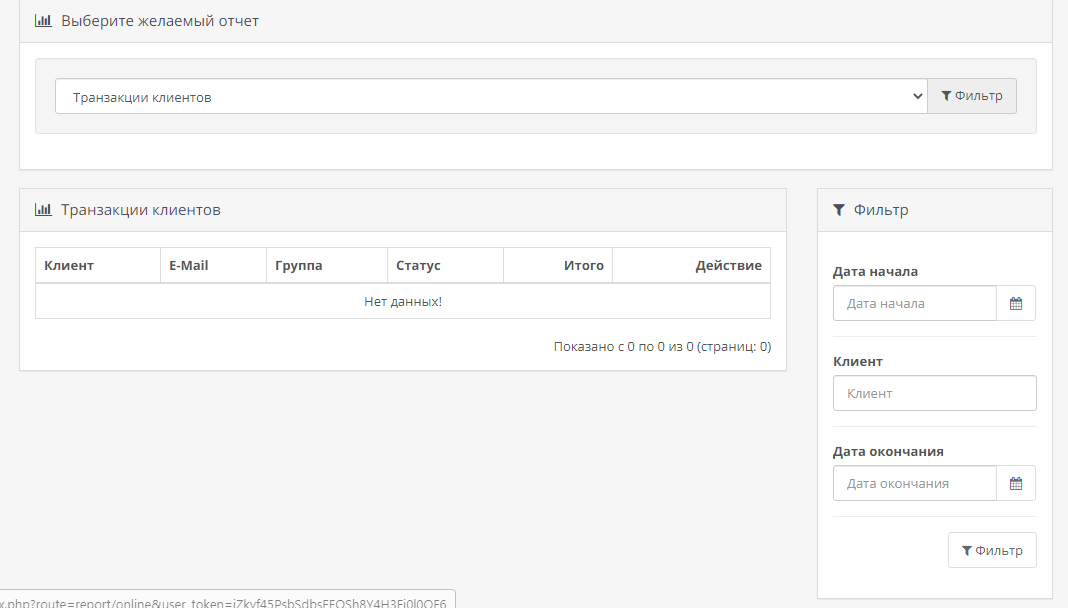1068x608 pixels.
Task: Select the Итого column header
Action: coord(583,266)
